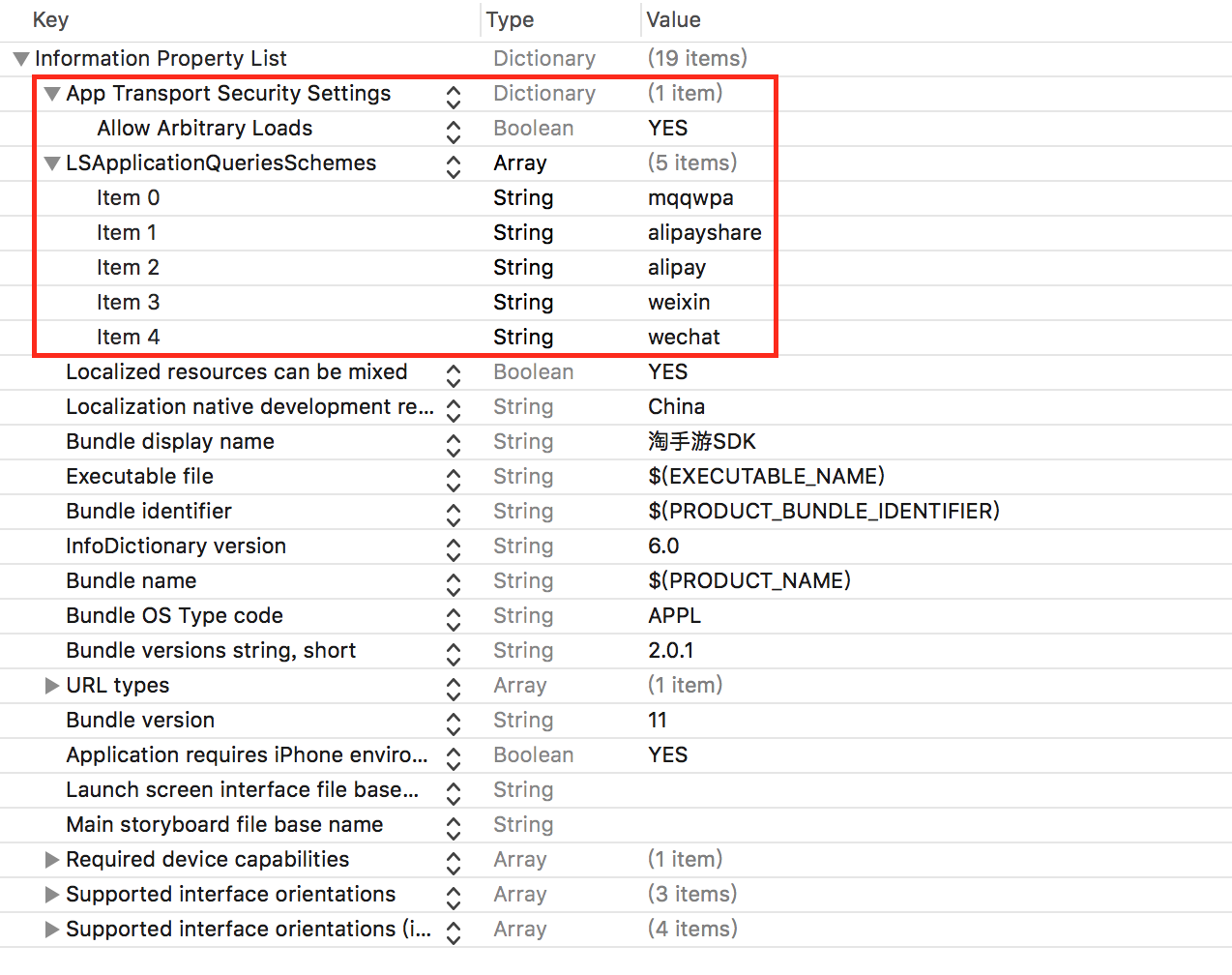Screen dimensions: 1232x975
Task: Click the (5 items) array value
Action: (692, 163)
